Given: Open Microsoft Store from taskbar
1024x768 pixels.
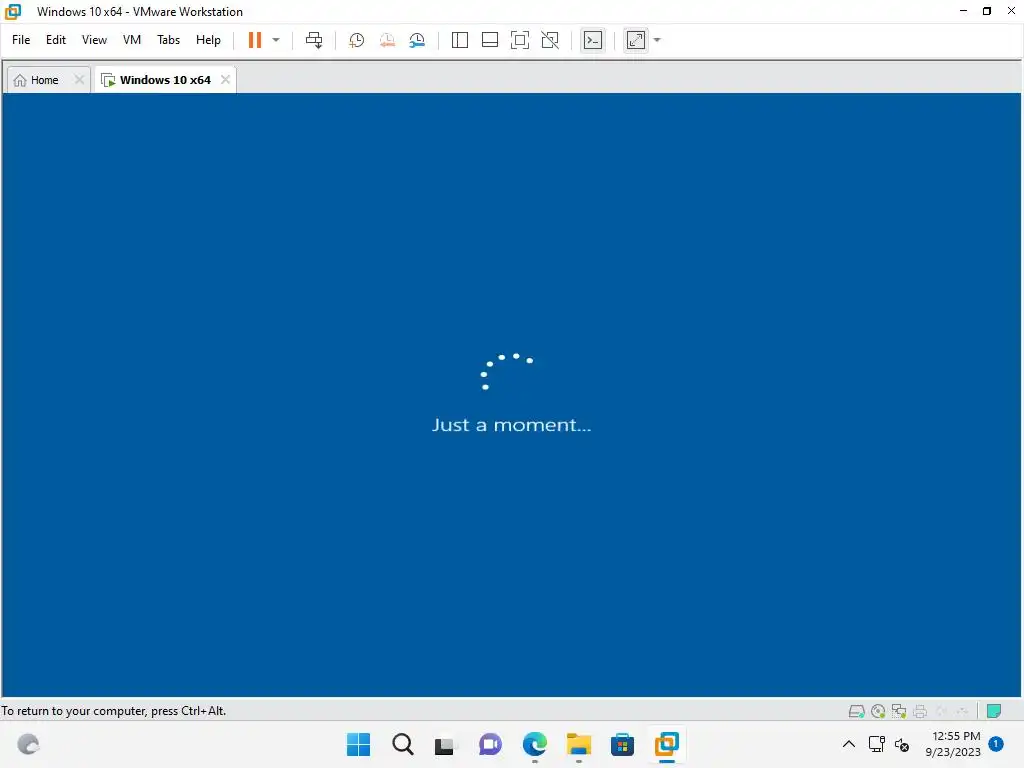Looking at the screenshot, I should 622,744.
